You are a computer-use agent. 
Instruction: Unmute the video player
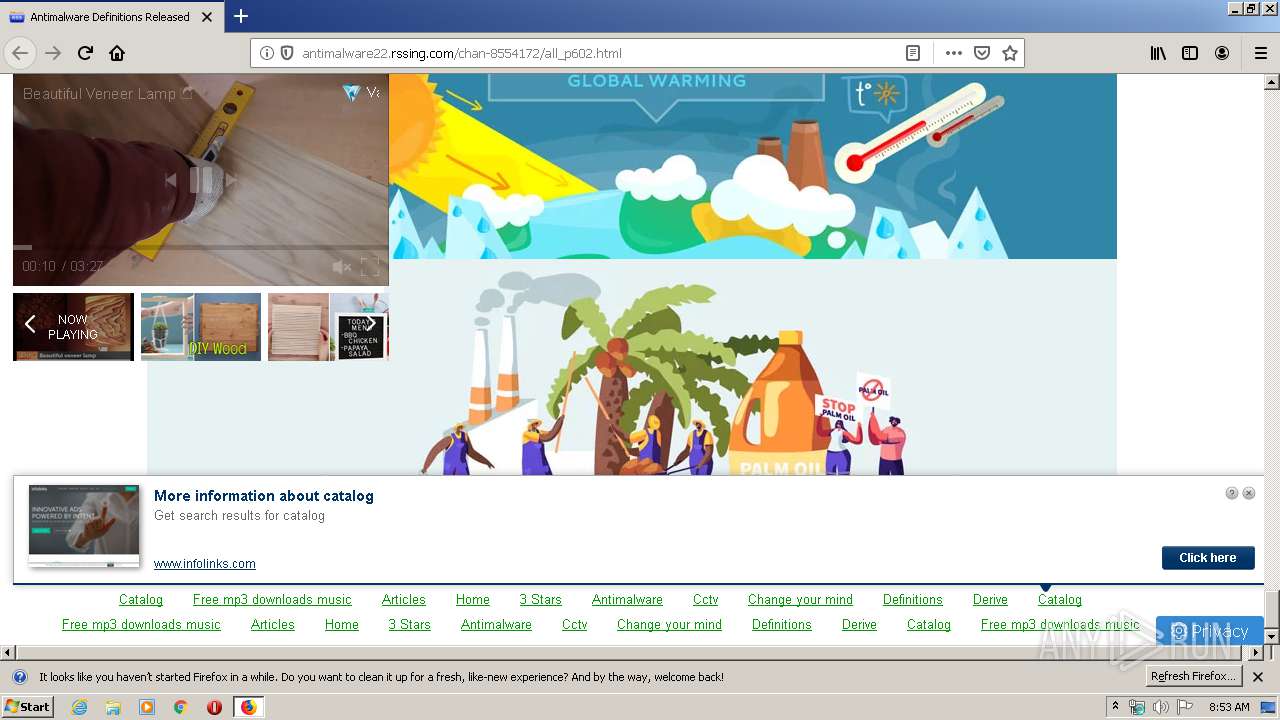coord(341,267)
